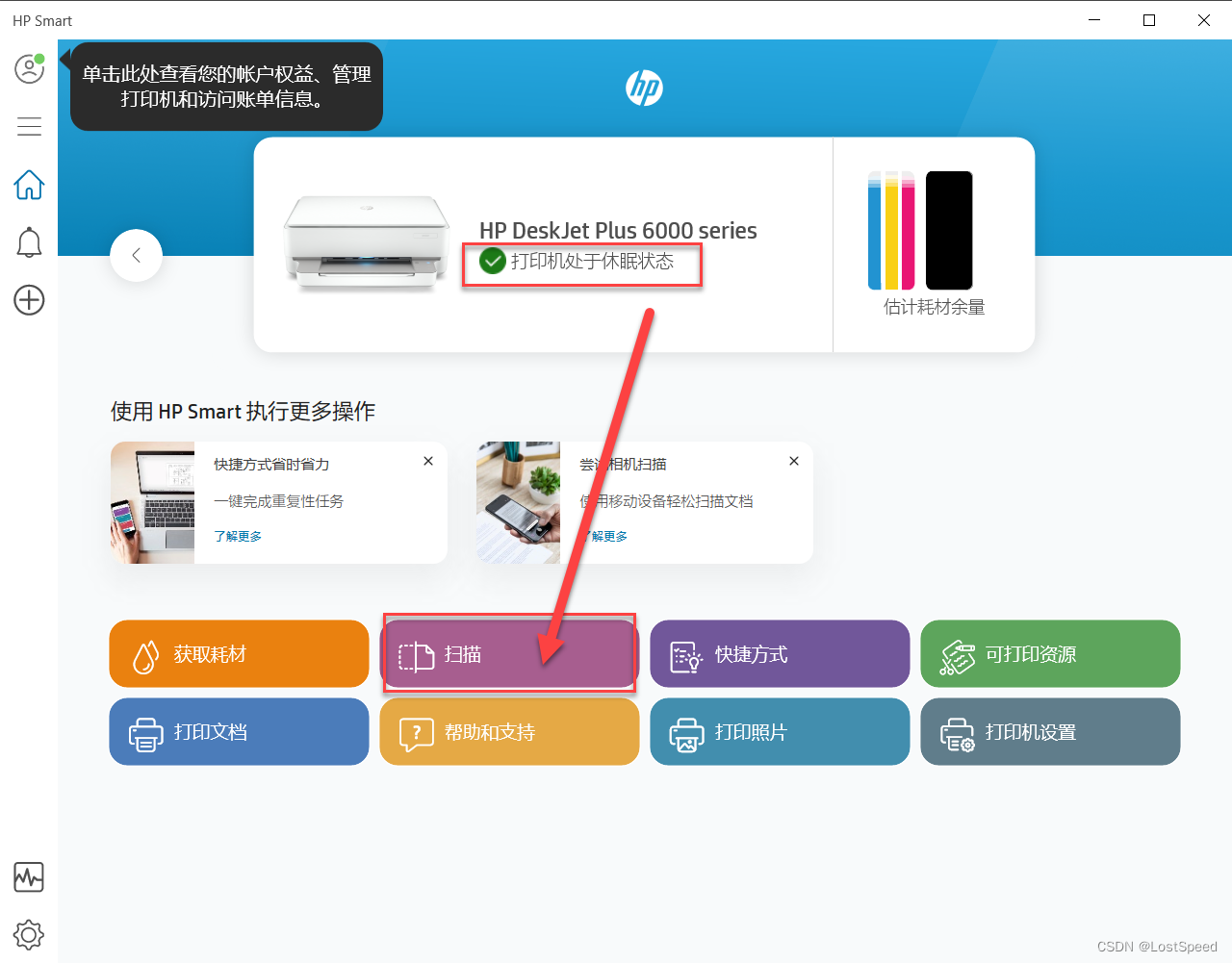Click the photo printer icon on 打印照片
The width and height of the screenshot is (1232, 963).
(686, 734)
